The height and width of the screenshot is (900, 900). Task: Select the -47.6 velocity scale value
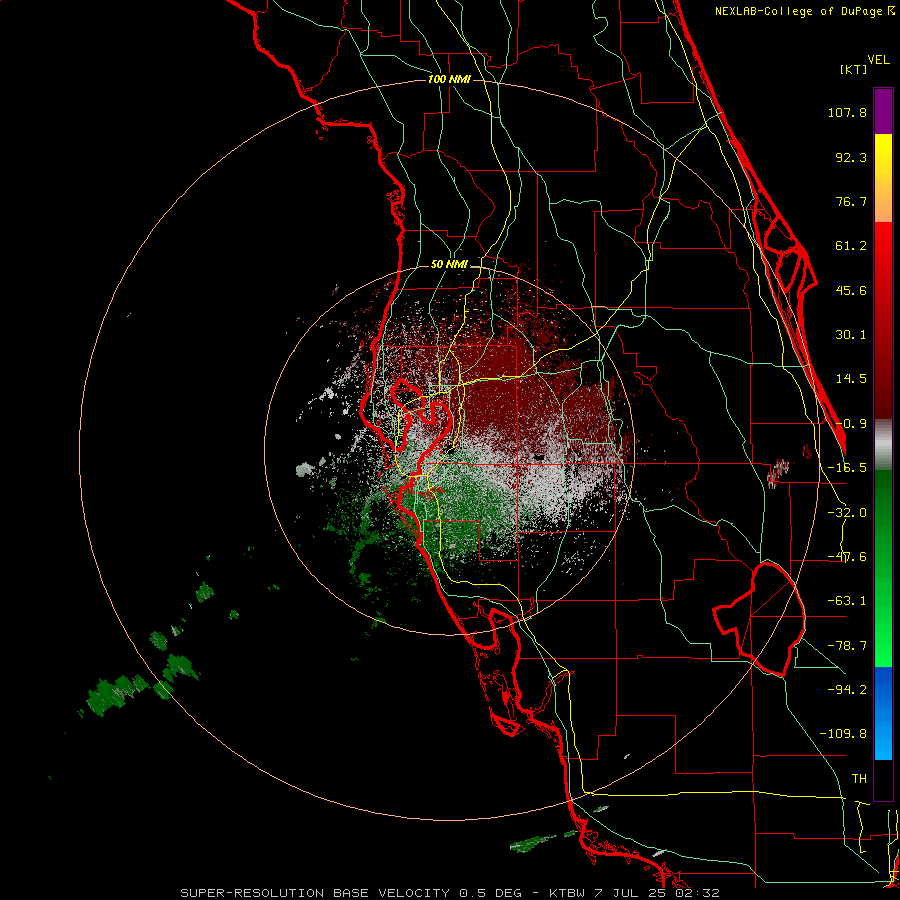(847, 557)
